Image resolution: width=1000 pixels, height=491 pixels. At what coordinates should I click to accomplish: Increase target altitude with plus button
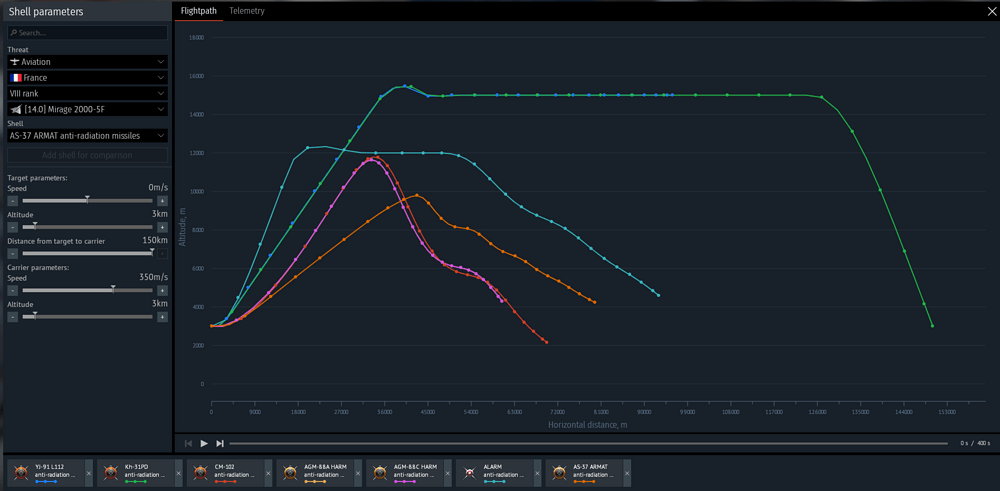tap(163, 227)
